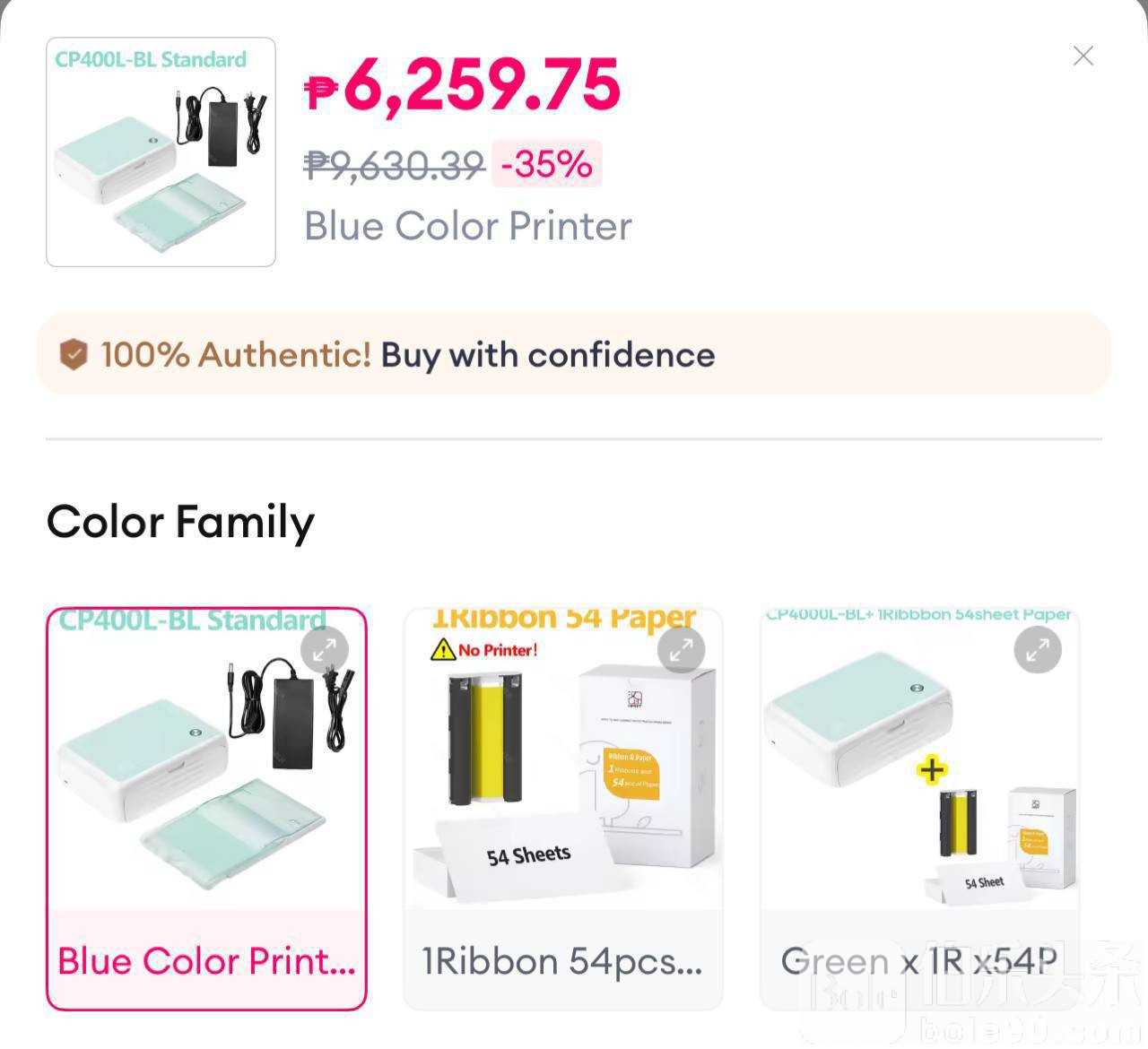Open the CP400L-BL Standard preview thumbnail

(x=161, y=152)
